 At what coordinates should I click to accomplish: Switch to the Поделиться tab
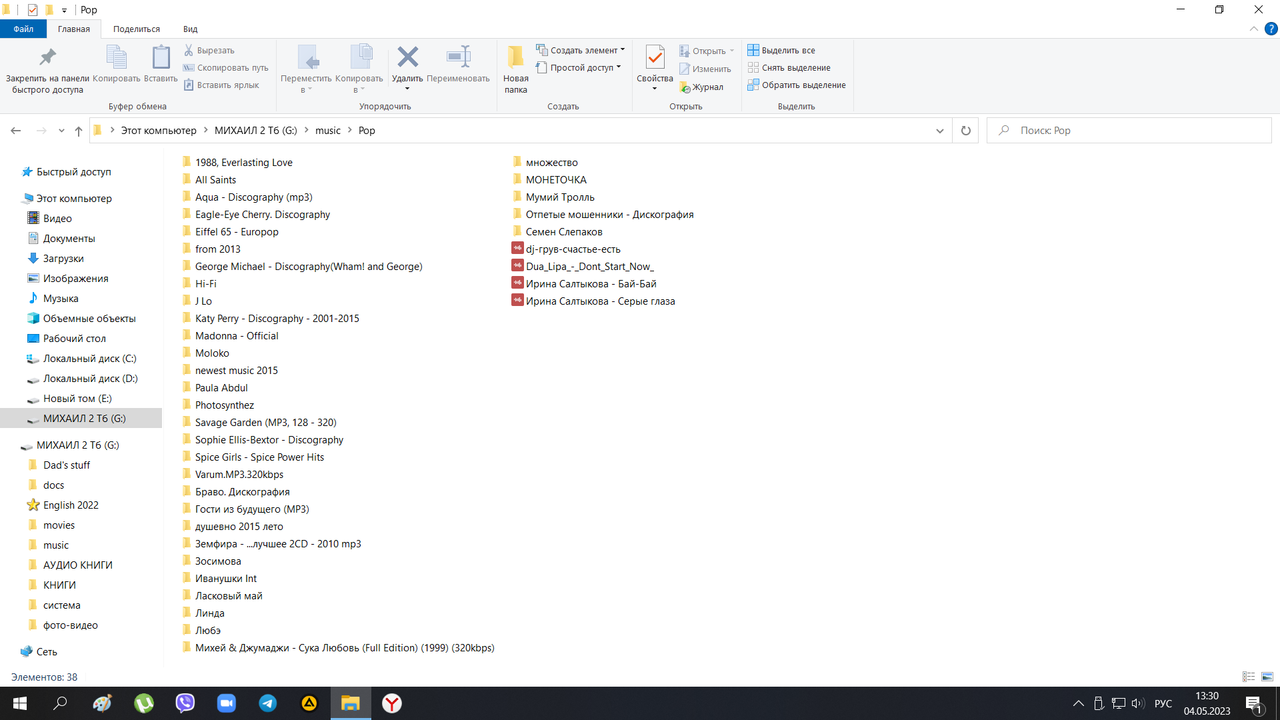137,29
